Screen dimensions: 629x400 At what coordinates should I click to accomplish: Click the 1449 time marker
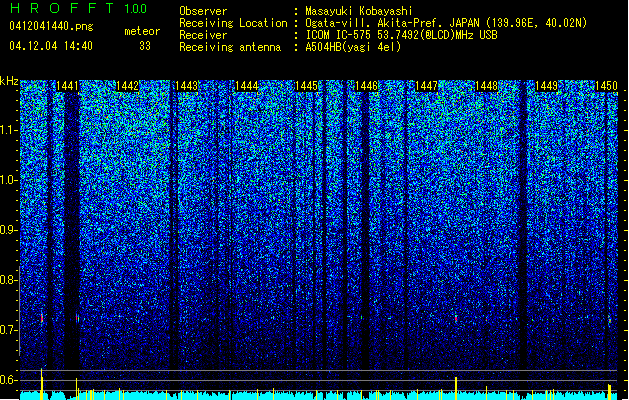(546, 86)
